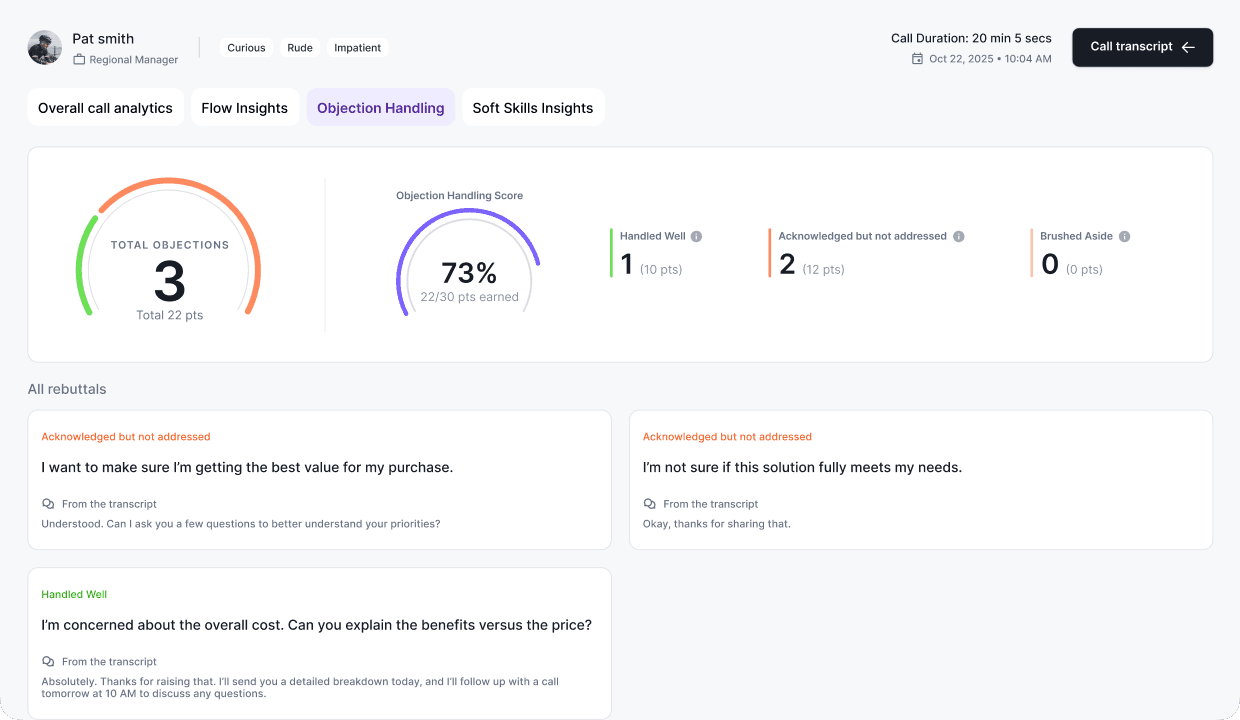
Task: Open the Call transcript button
Action: (x=1142, y=47)
